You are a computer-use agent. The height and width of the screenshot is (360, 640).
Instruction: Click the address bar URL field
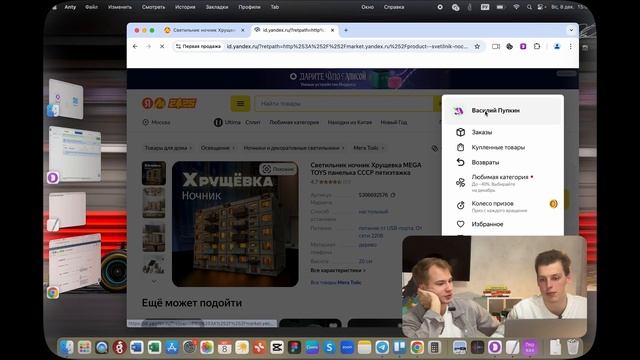pyautogui.click(x=347, y=47)
